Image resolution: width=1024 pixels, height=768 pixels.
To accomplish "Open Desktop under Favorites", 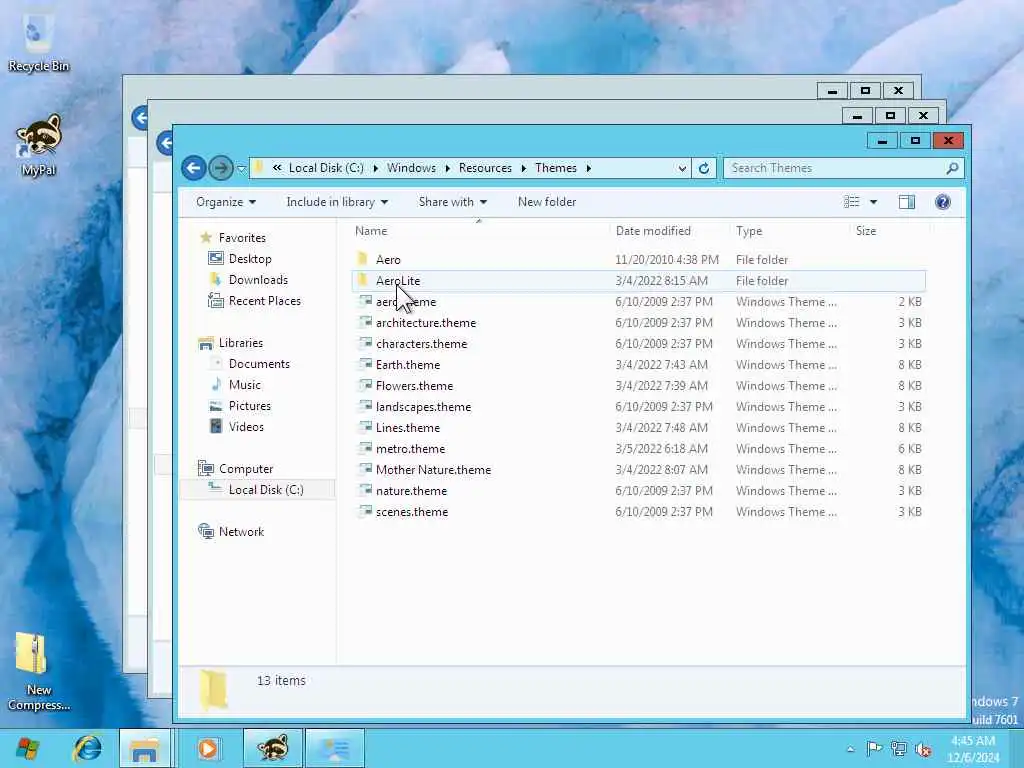I will pos(249,259).
